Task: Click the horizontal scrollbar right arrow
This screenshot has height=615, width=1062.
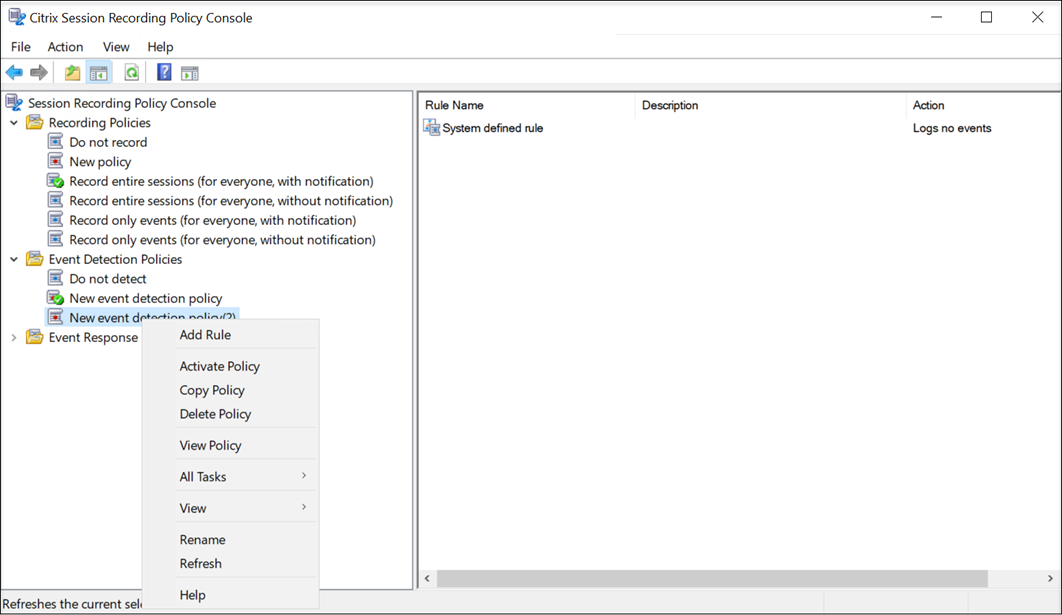Action: 1052,578
